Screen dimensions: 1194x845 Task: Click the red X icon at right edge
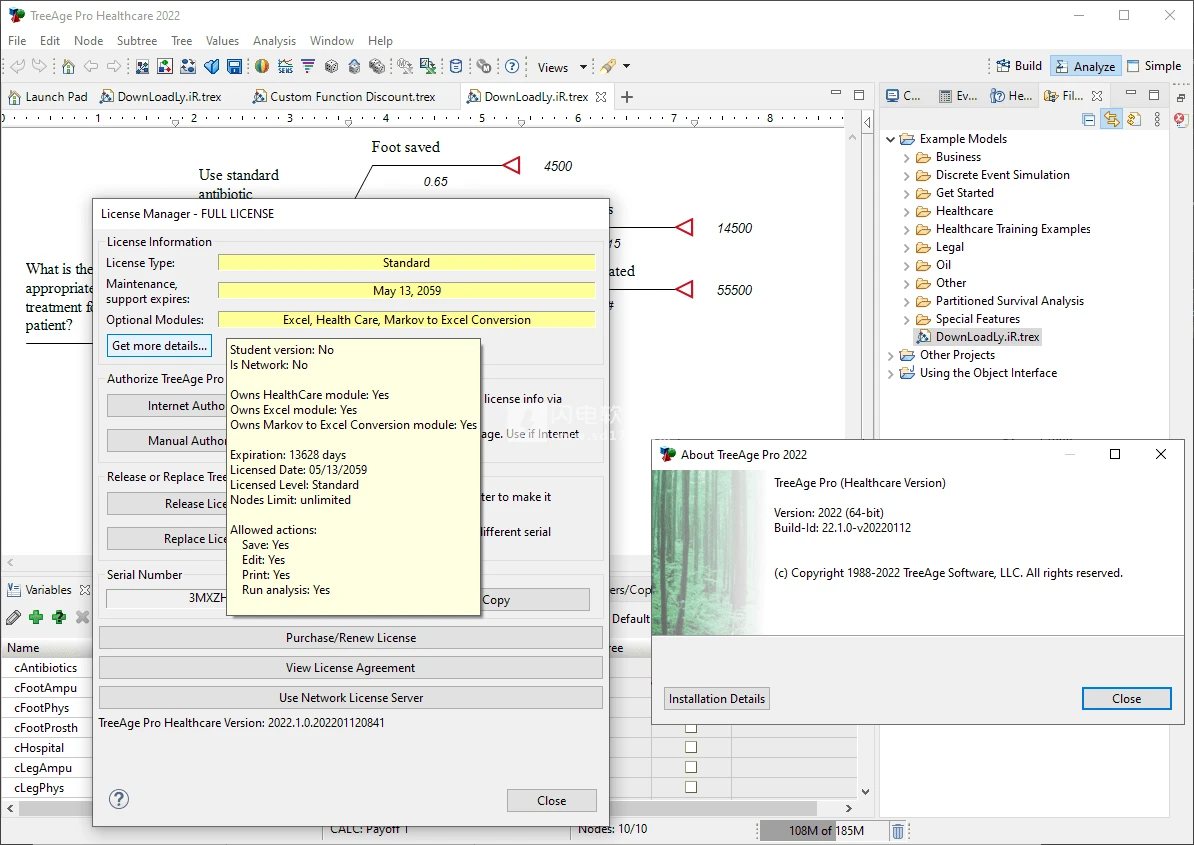(1182, 120)
